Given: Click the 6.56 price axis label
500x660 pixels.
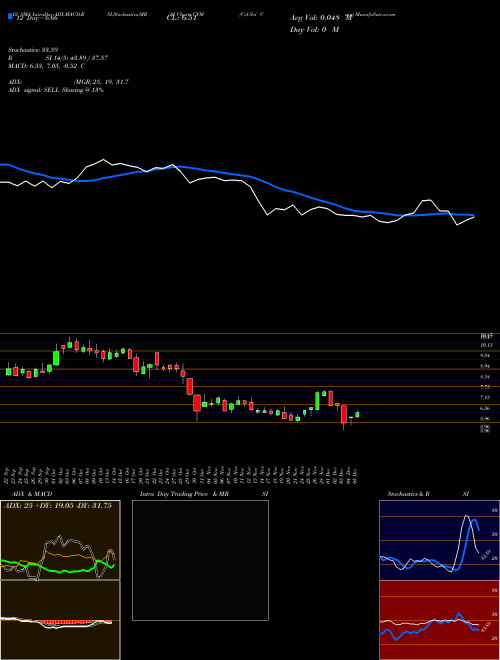Looking at the screenshot, I should coord(485,408).
